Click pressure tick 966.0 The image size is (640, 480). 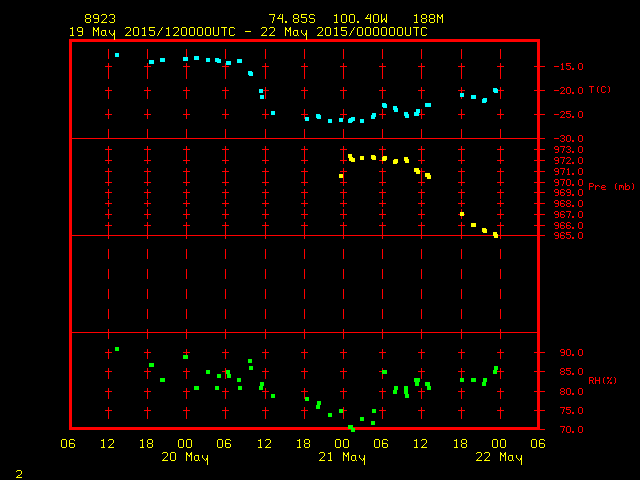pyautogui.click(x=569, y=226)
